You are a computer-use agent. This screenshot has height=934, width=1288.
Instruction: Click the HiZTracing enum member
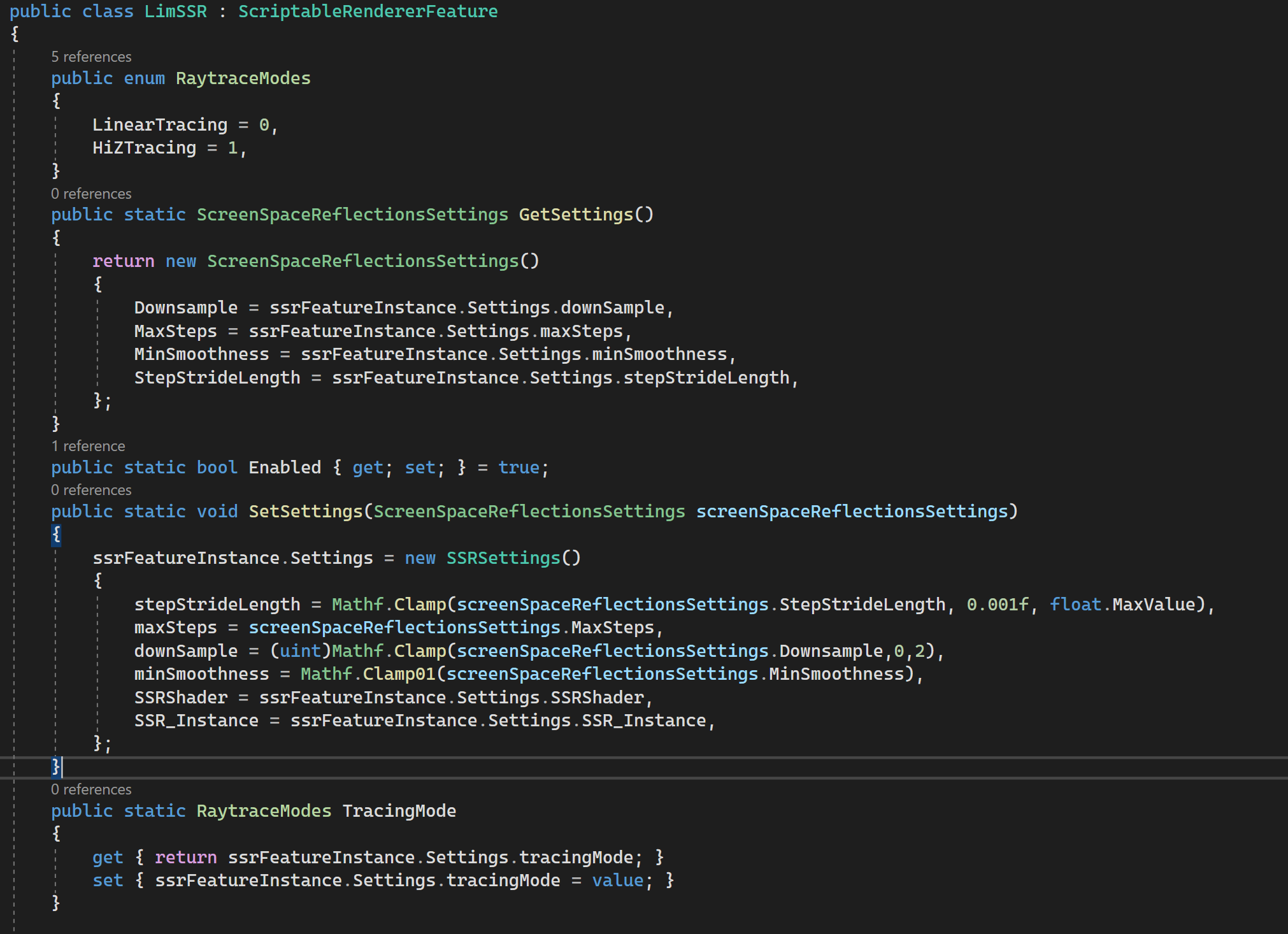coord(144,148)
